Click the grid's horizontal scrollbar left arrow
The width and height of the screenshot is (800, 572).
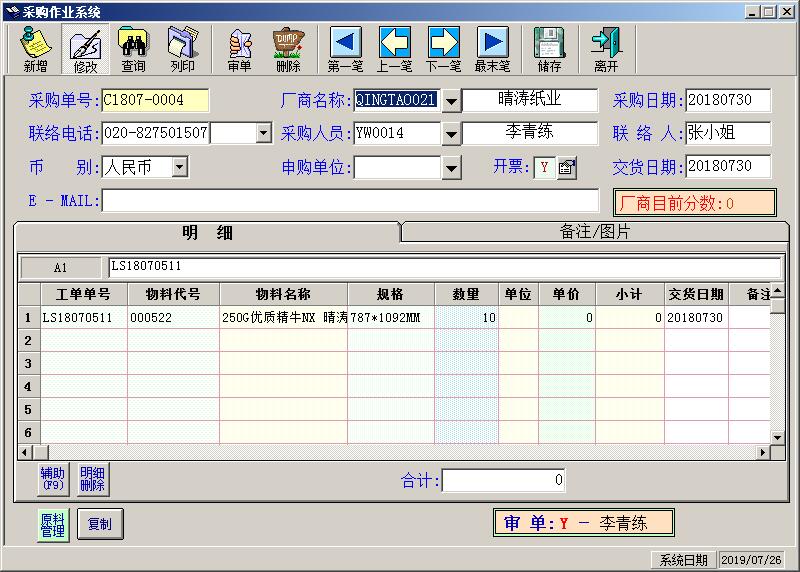click(x=26, y=452)
